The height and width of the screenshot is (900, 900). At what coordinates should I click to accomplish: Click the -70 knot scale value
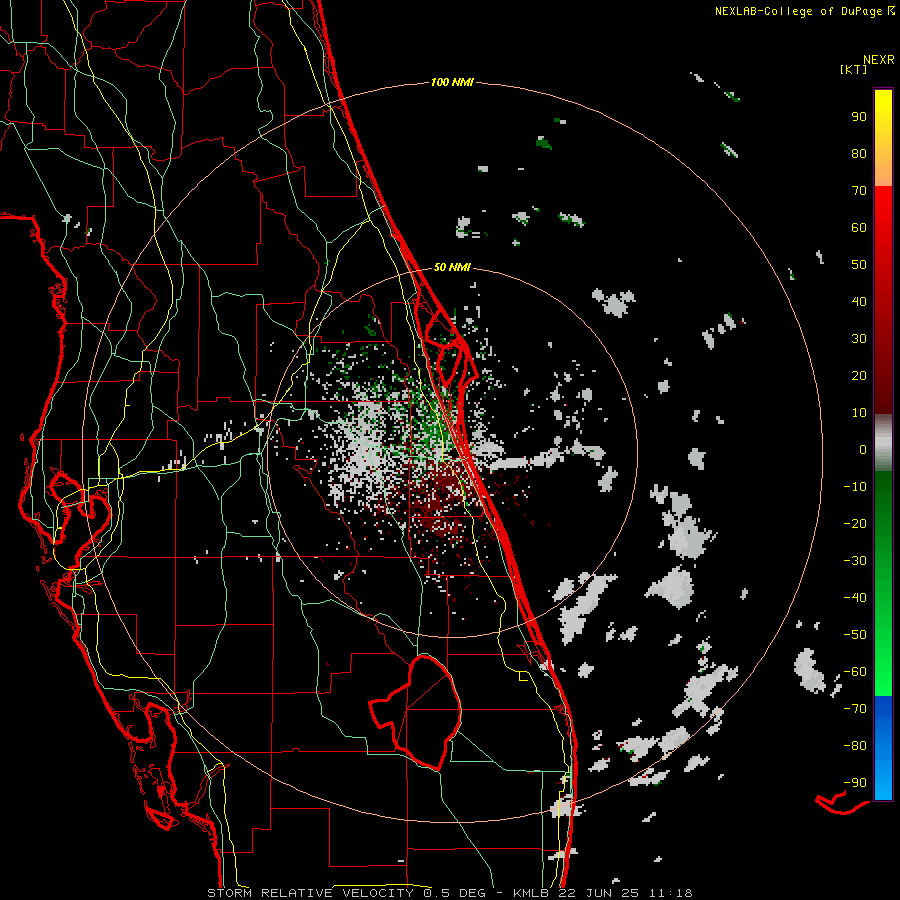click(855, 708)
